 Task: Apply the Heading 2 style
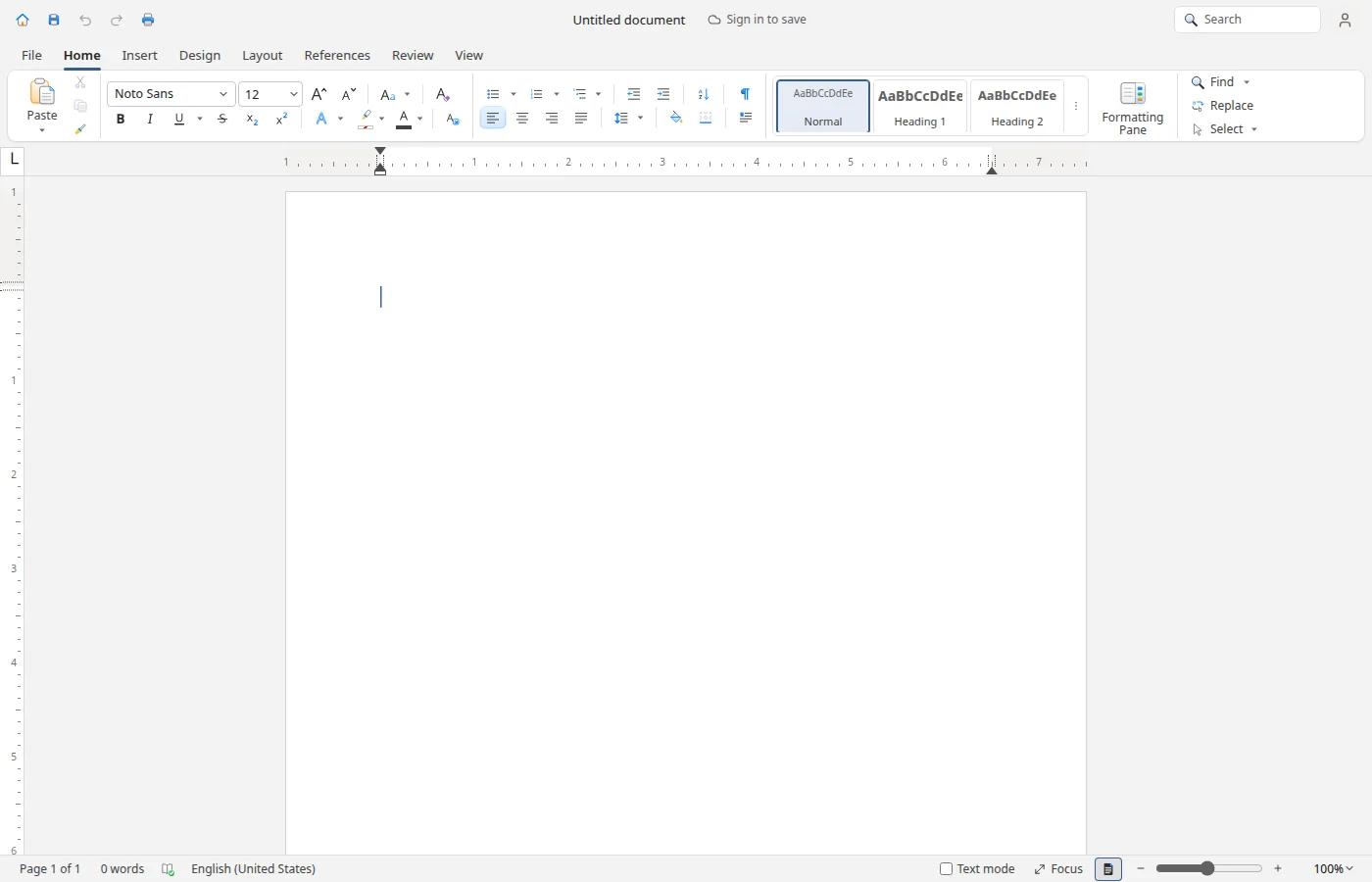click(1017, 106)
